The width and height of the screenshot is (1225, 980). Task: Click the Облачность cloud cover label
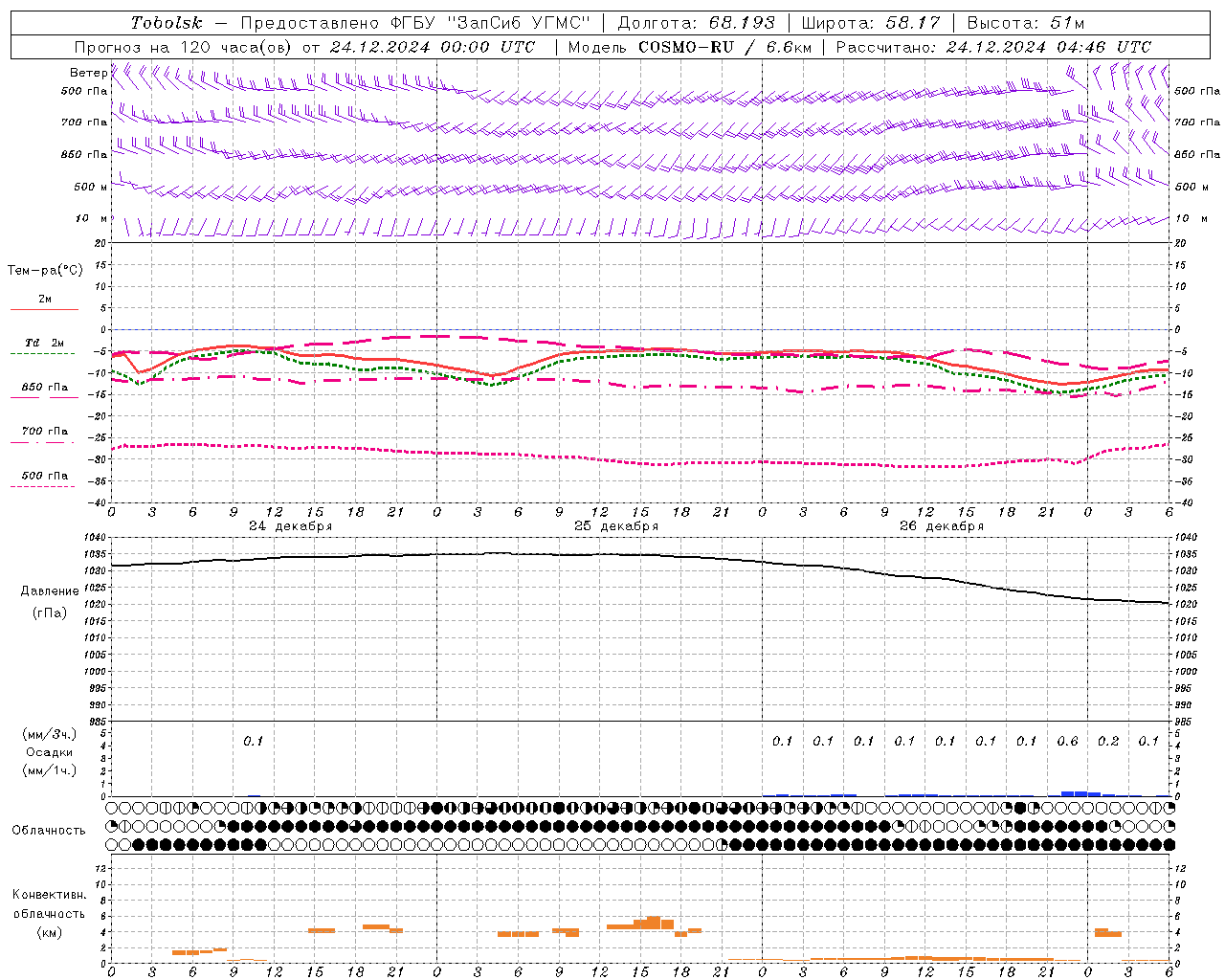[49, 831]
